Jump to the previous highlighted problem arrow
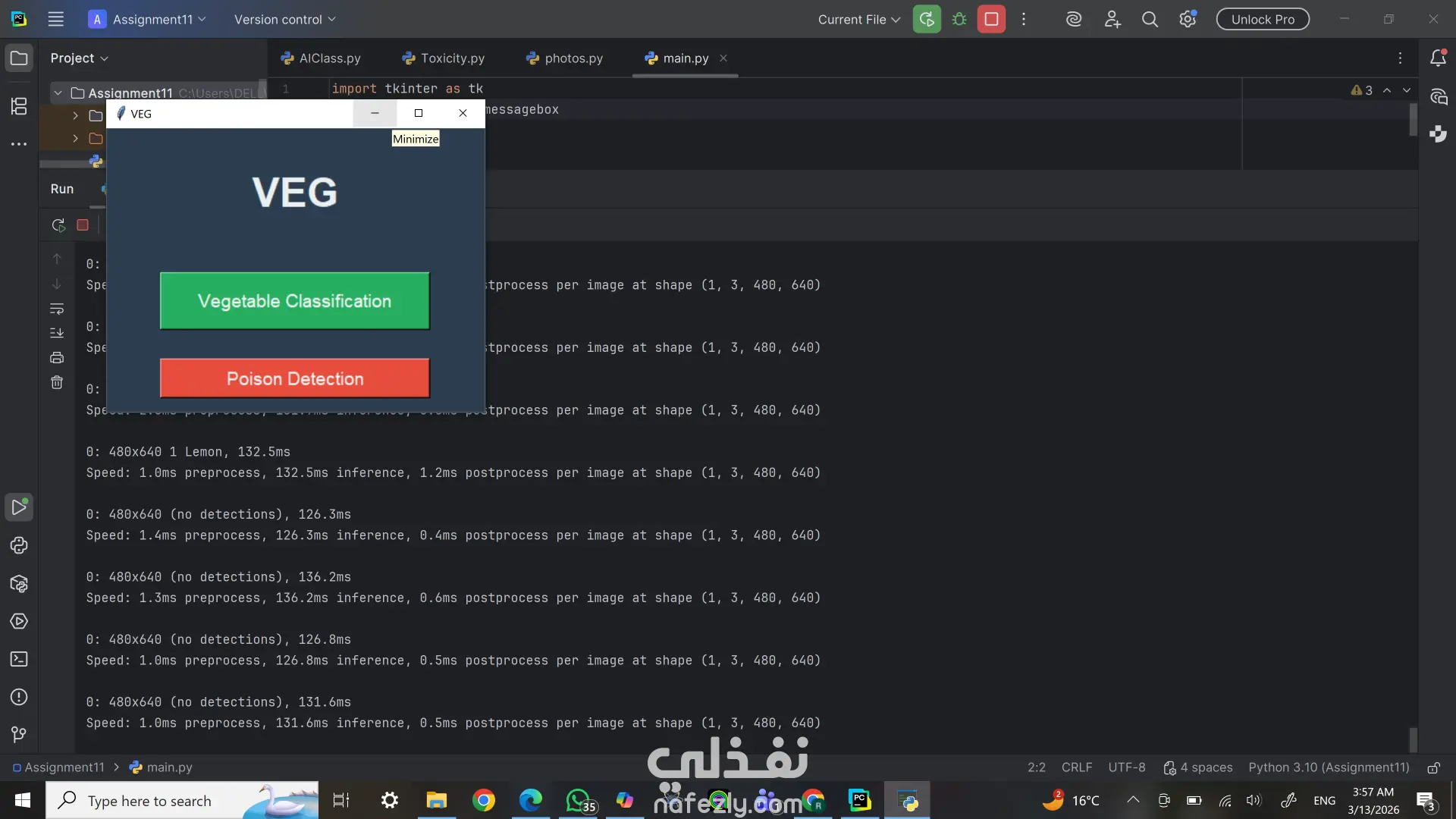The height and width of the screenshot is (819, 1456). [1387, 90]
